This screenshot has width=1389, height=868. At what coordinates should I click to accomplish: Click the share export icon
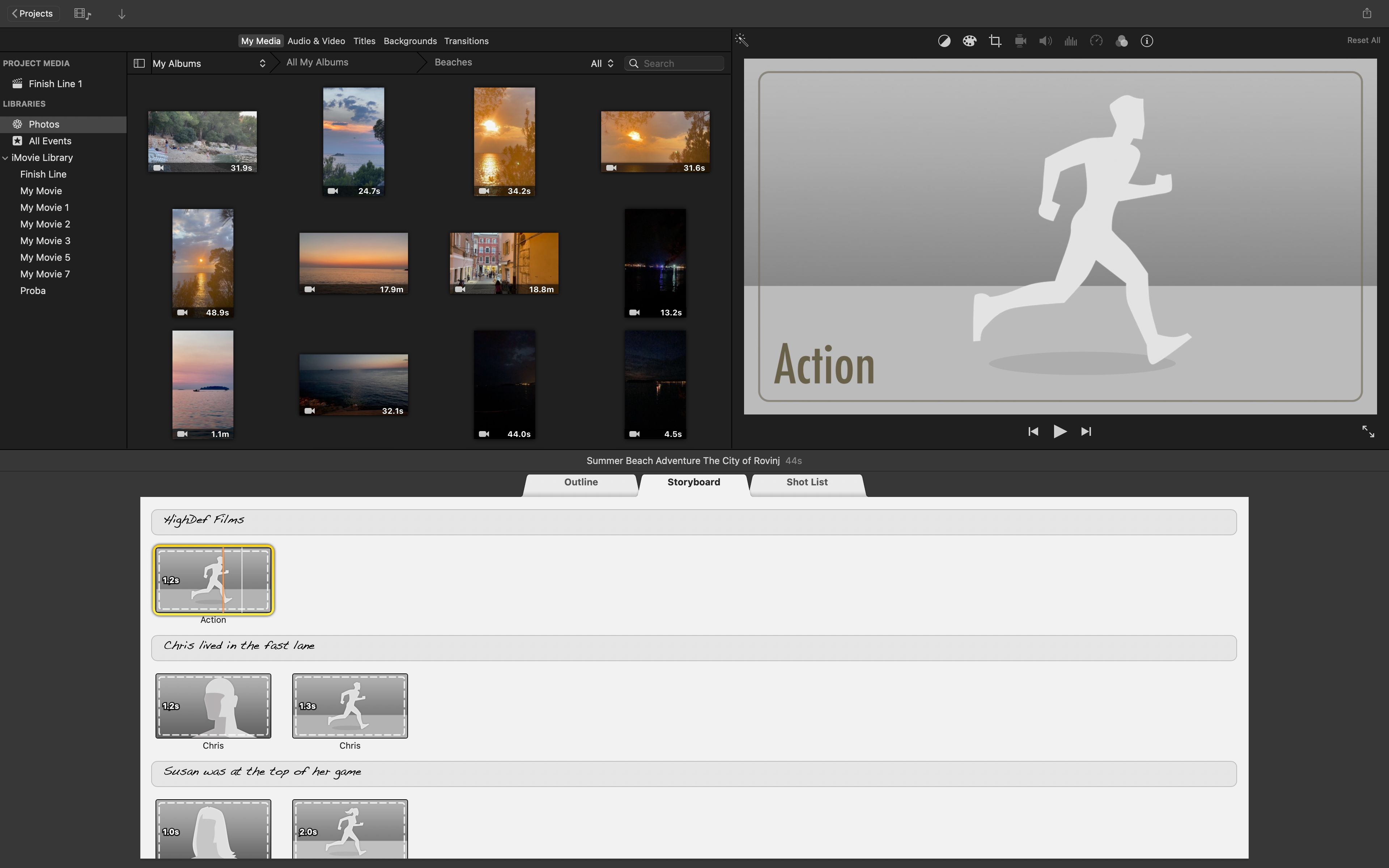pyautogui.click(x=1367, y=13)
